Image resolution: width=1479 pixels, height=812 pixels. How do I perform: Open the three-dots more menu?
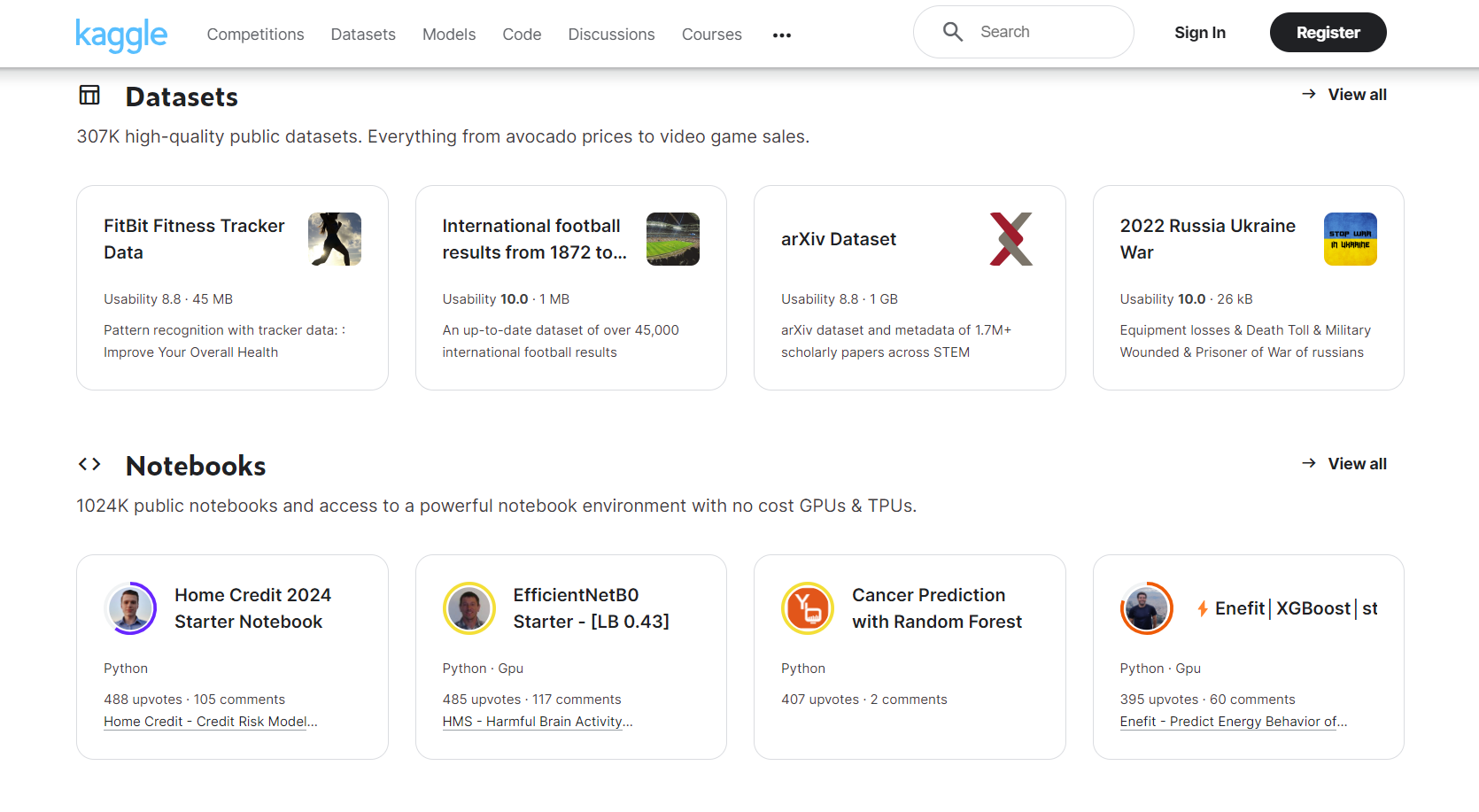point(781,35)
